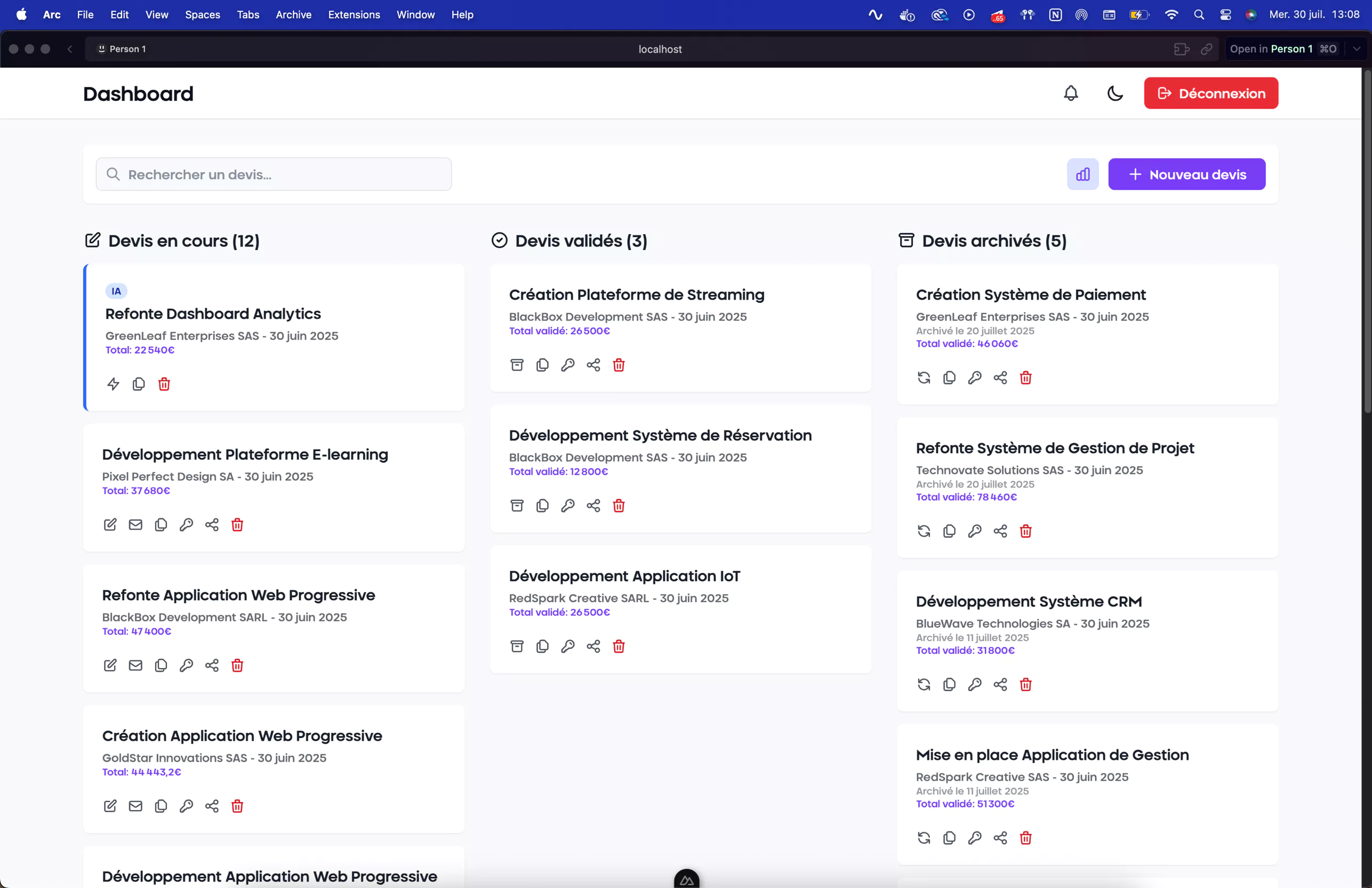
Task: Restore the archived Création Système de Paiement quote
Action: coord(924,378)
